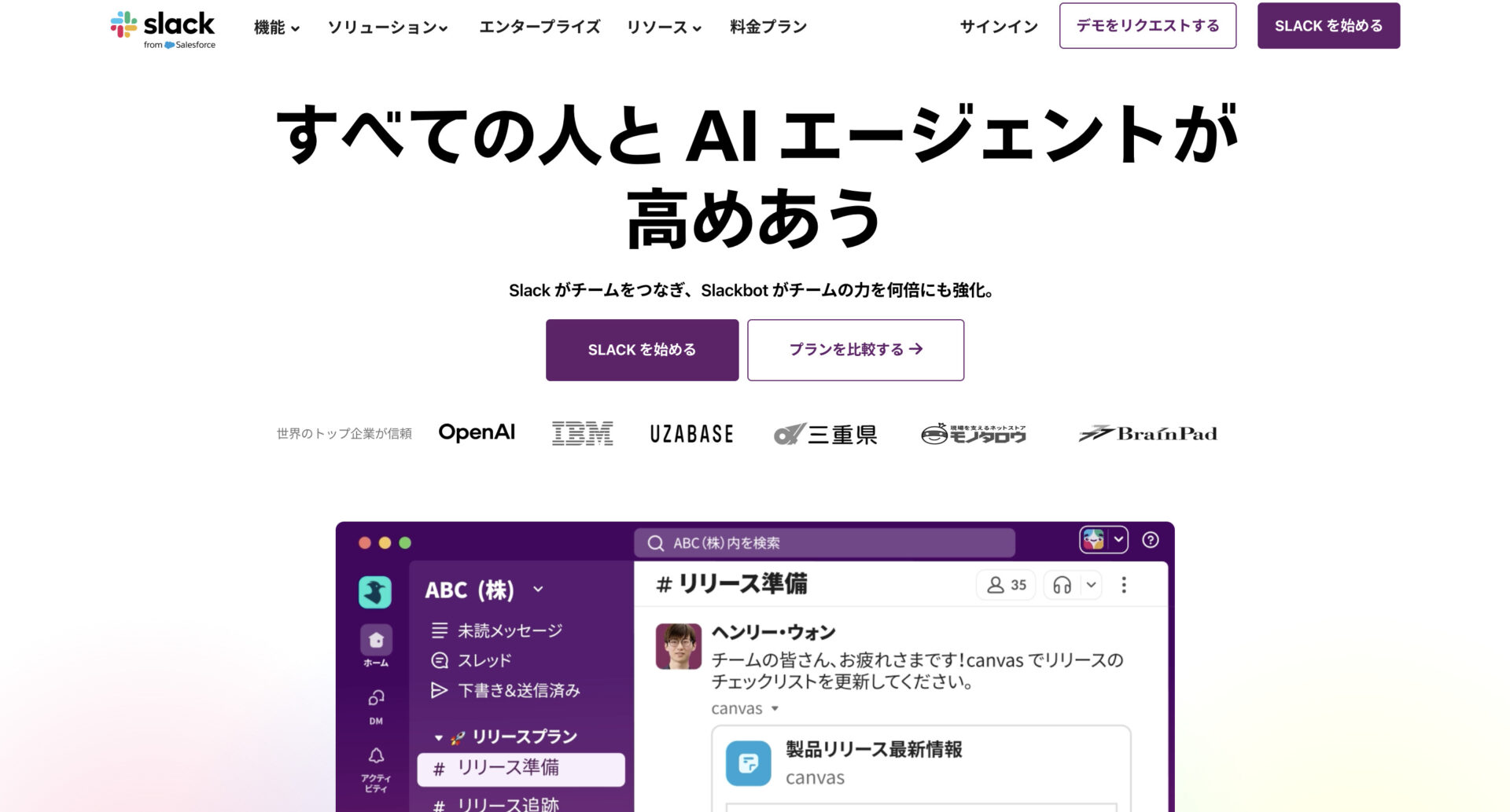Click the 下書き&送信済み send arrow icon

click(439, 690)
